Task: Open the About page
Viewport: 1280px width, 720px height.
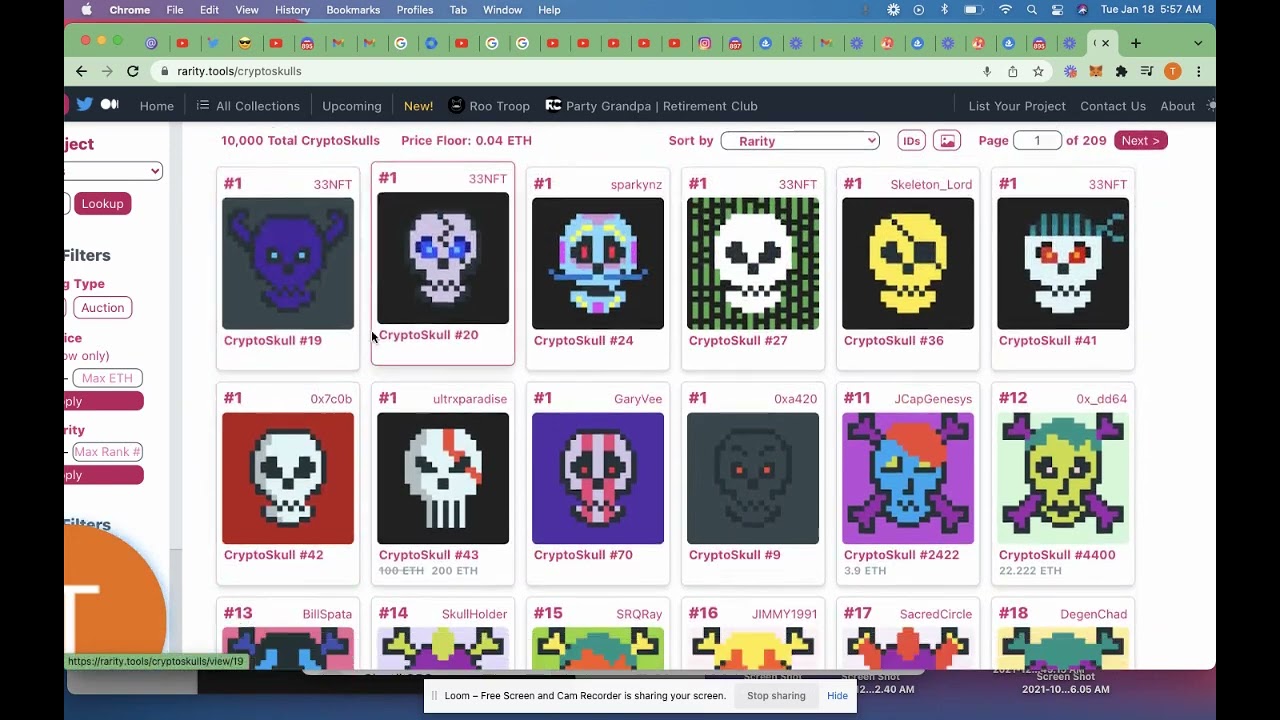Action: (x=1178, y=106)
